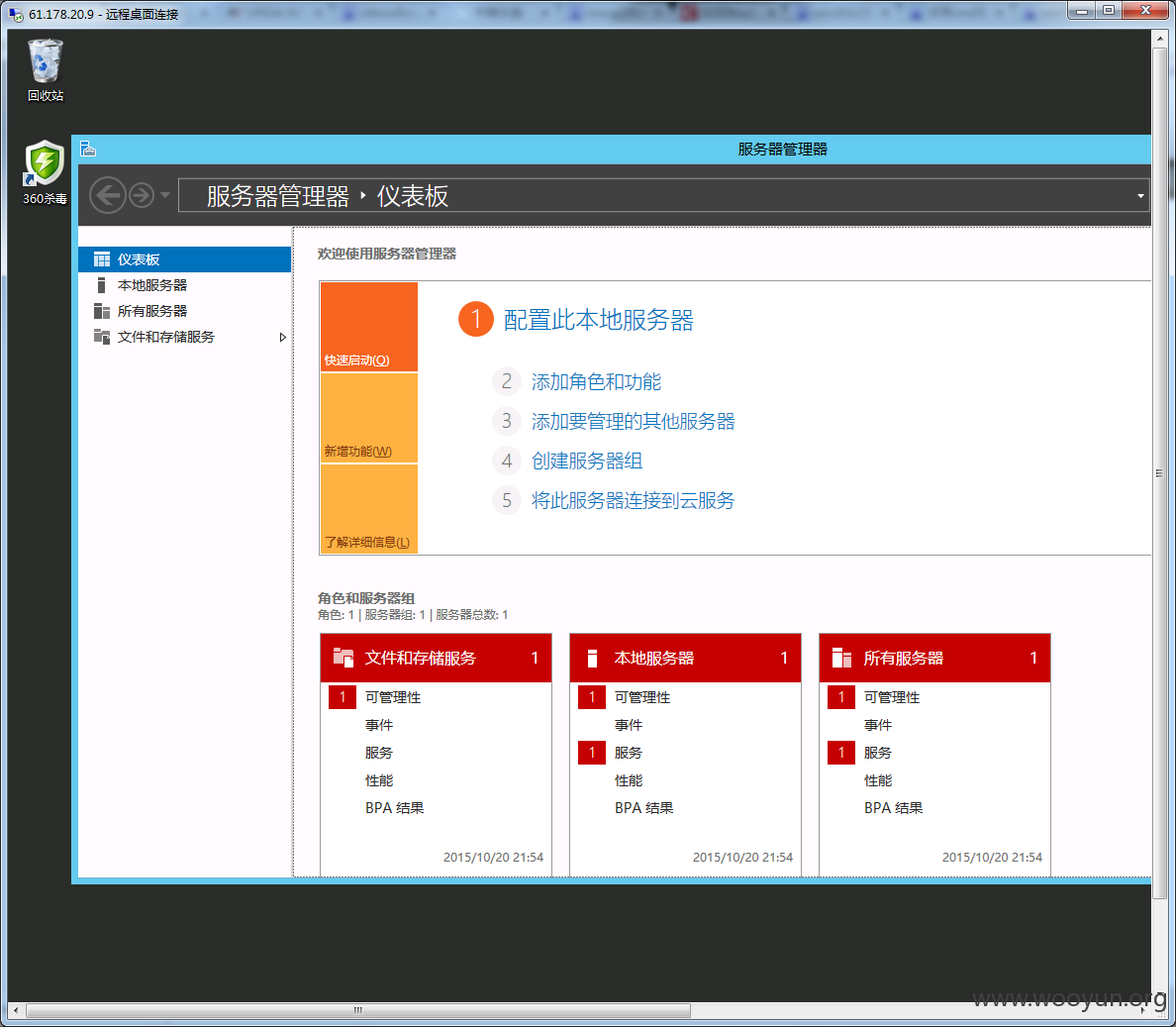This screenshot has height=1027, width=1176.
Task: Open BPA 结果 under 本地服务器 tile
Action: pyautogui.click(x=644, y=808)
